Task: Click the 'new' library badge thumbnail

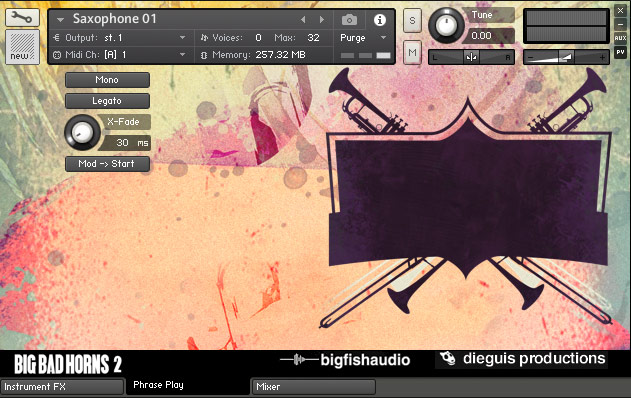Action: [x=22, y=47]
